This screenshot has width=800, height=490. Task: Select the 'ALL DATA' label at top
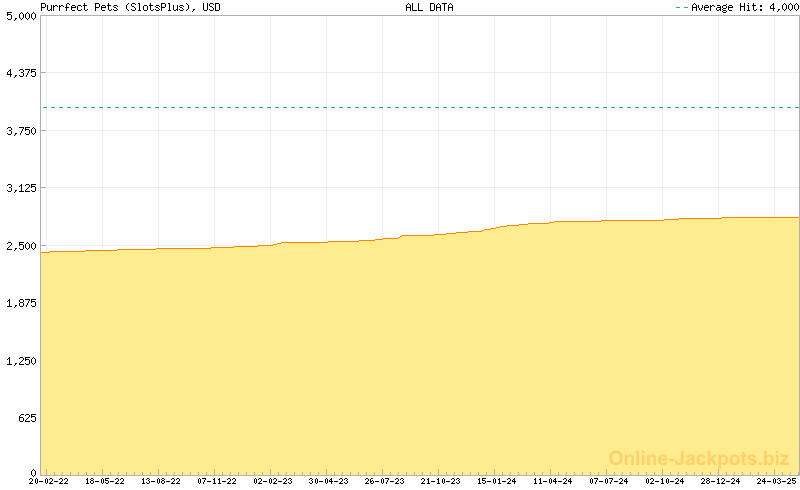tap(429, 7)
